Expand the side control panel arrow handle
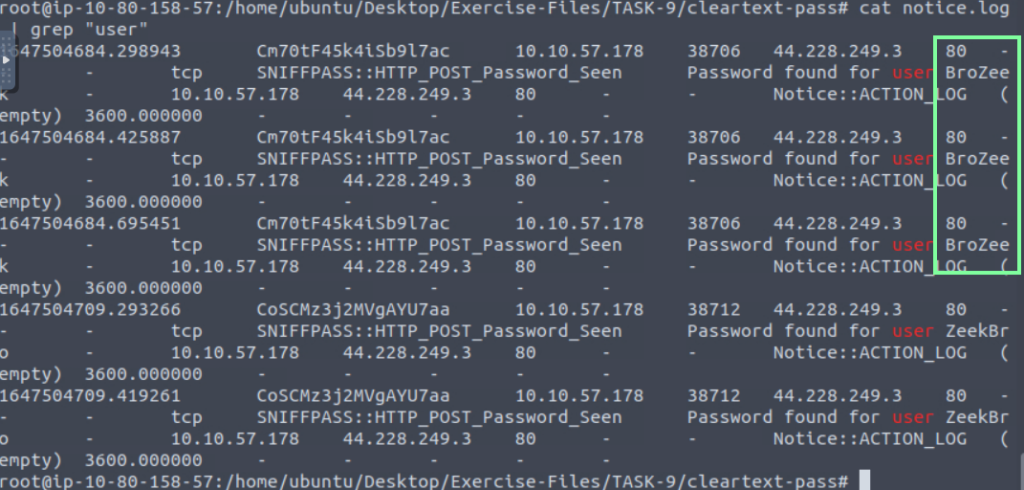Screen dimensions: 1024x490 pyautogui.click(x=8, y=59)
